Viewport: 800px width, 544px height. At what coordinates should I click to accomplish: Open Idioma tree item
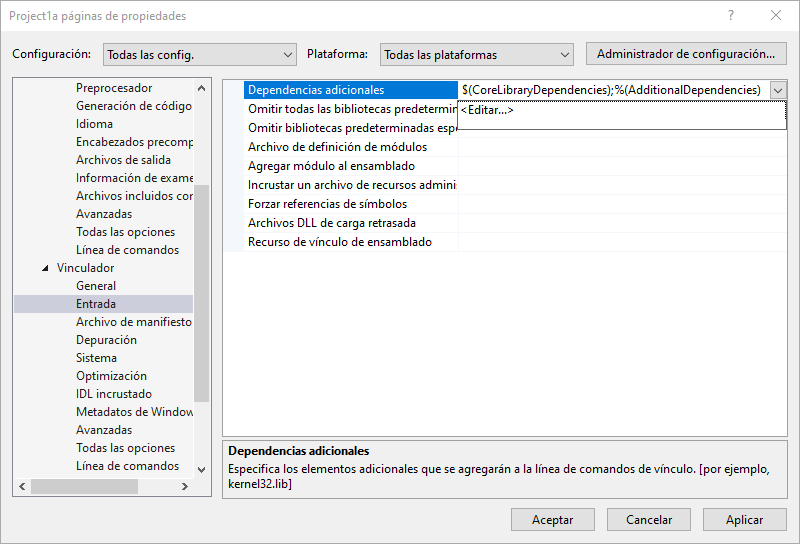pos(94,124)
